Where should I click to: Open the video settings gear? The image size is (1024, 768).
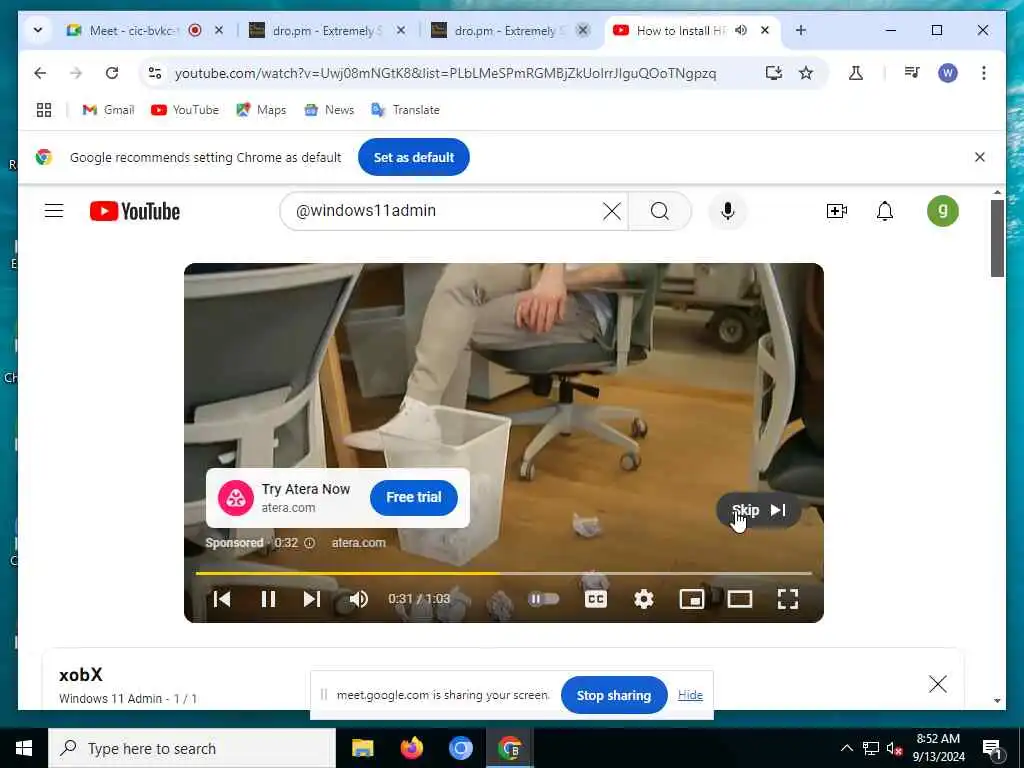pos(643,599)
